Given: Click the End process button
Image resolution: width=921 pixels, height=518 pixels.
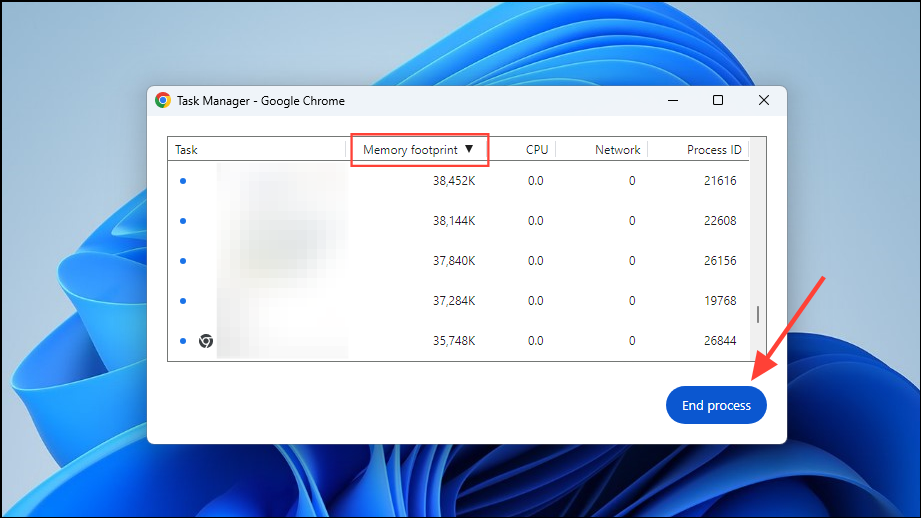Looking at the screenshot, I should (716, 405).
